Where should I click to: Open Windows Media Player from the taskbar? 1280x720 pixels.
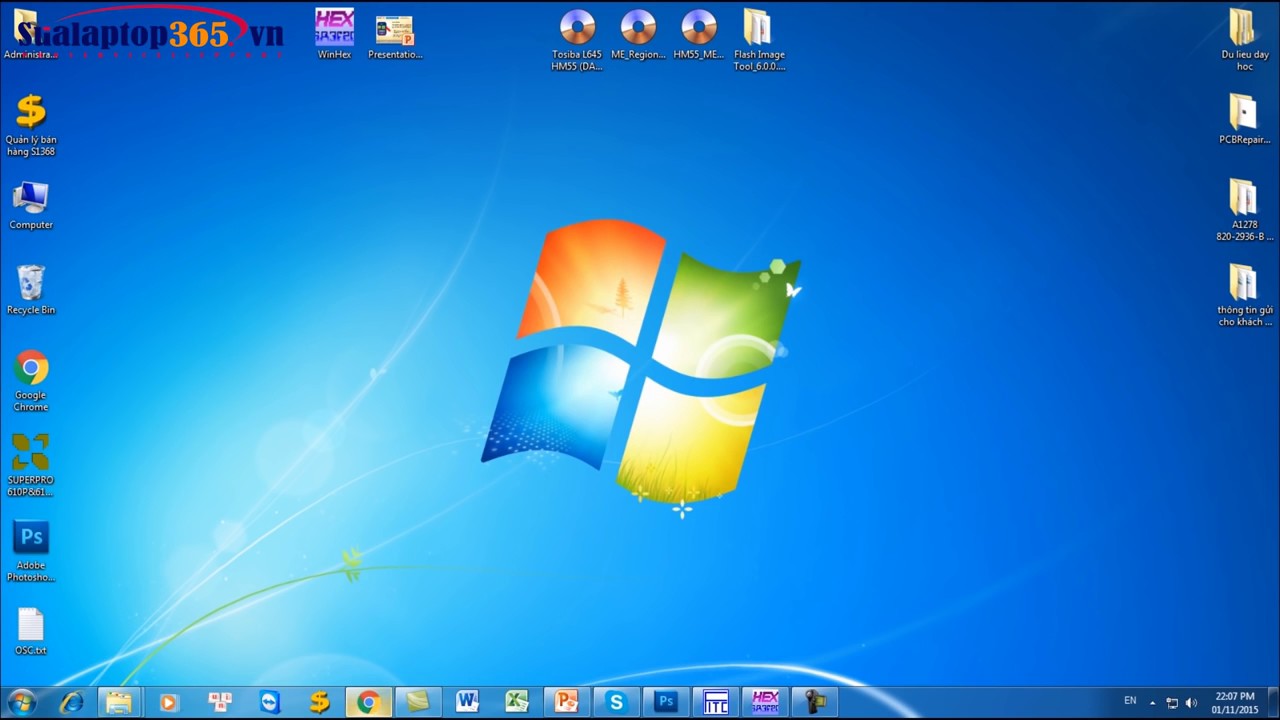point(168,702)
